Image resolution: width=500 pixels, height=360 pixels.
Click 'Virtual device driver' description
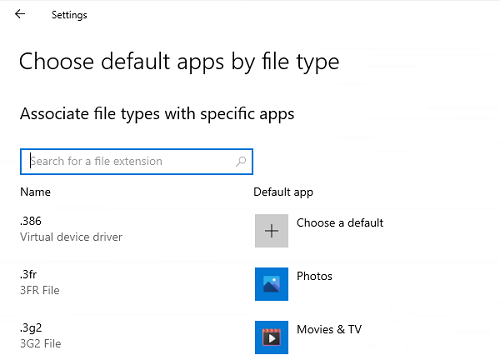[x=71, y=237]
